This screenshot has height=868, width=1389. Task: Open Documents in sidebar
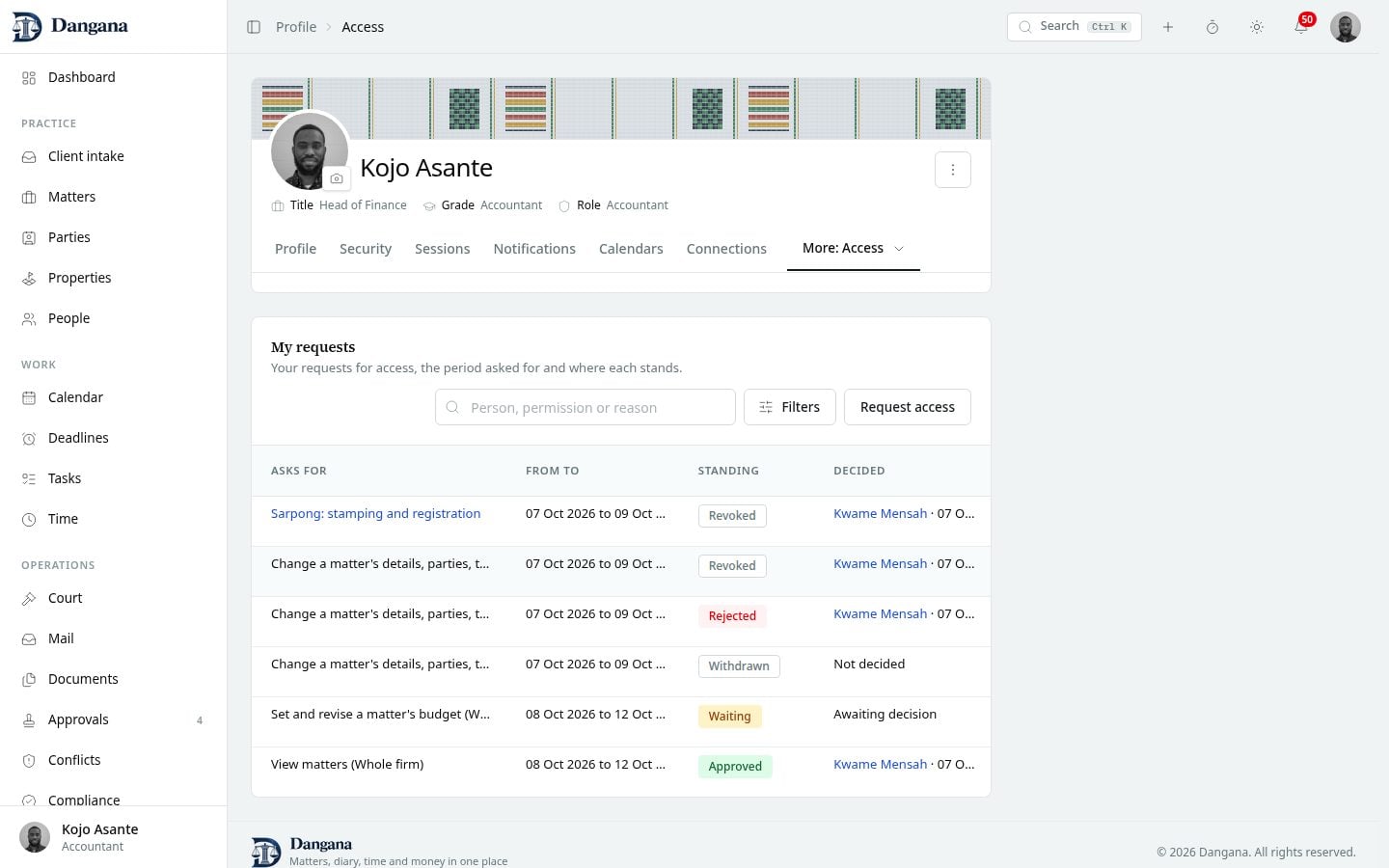tap(114, 679)
